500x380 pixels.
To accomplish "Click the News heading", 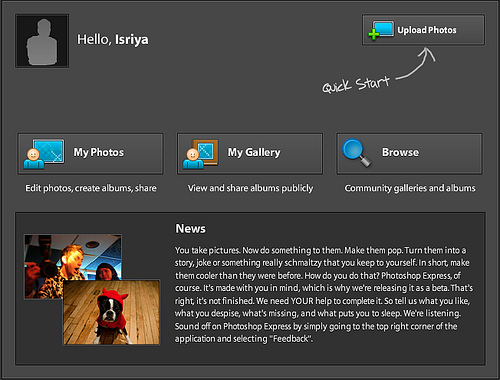I will (x=191, y=229).
